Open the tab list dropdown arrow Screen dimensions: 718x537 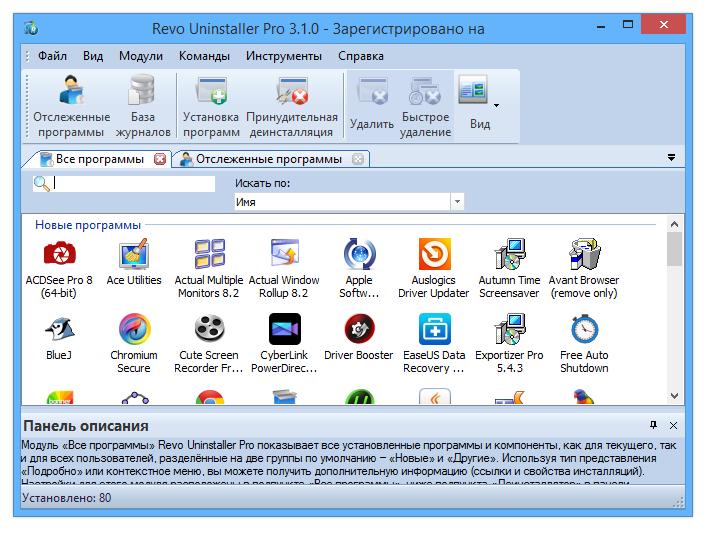pos(671,157)
